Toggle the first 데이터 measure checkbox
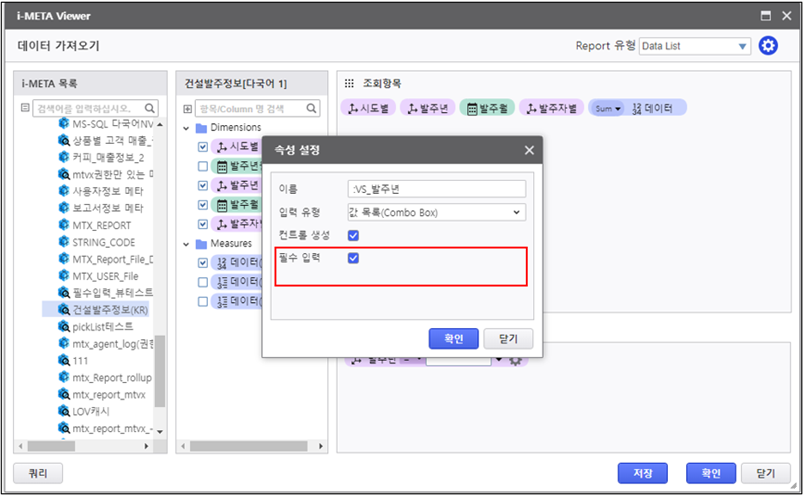The height and width of the screenshot is (497, 805). point(203,263)
